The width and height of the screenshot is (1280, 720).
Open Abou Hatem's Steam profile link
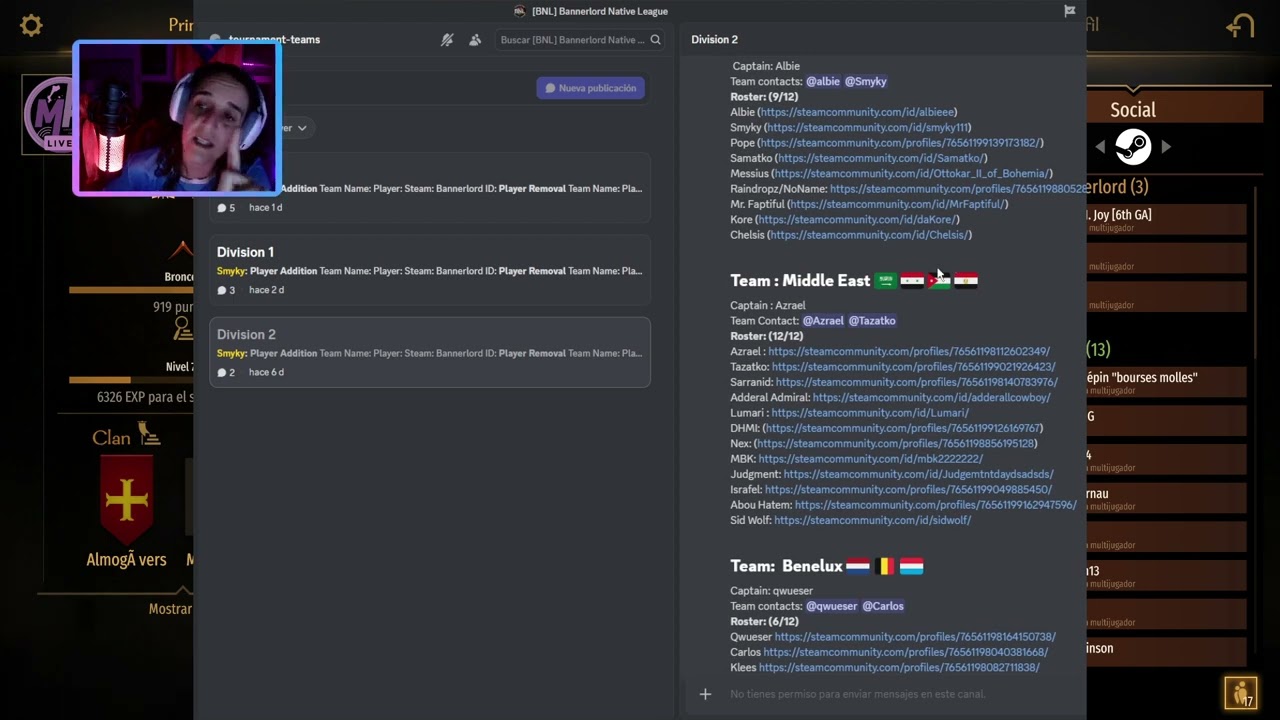[x=936, y=505]
